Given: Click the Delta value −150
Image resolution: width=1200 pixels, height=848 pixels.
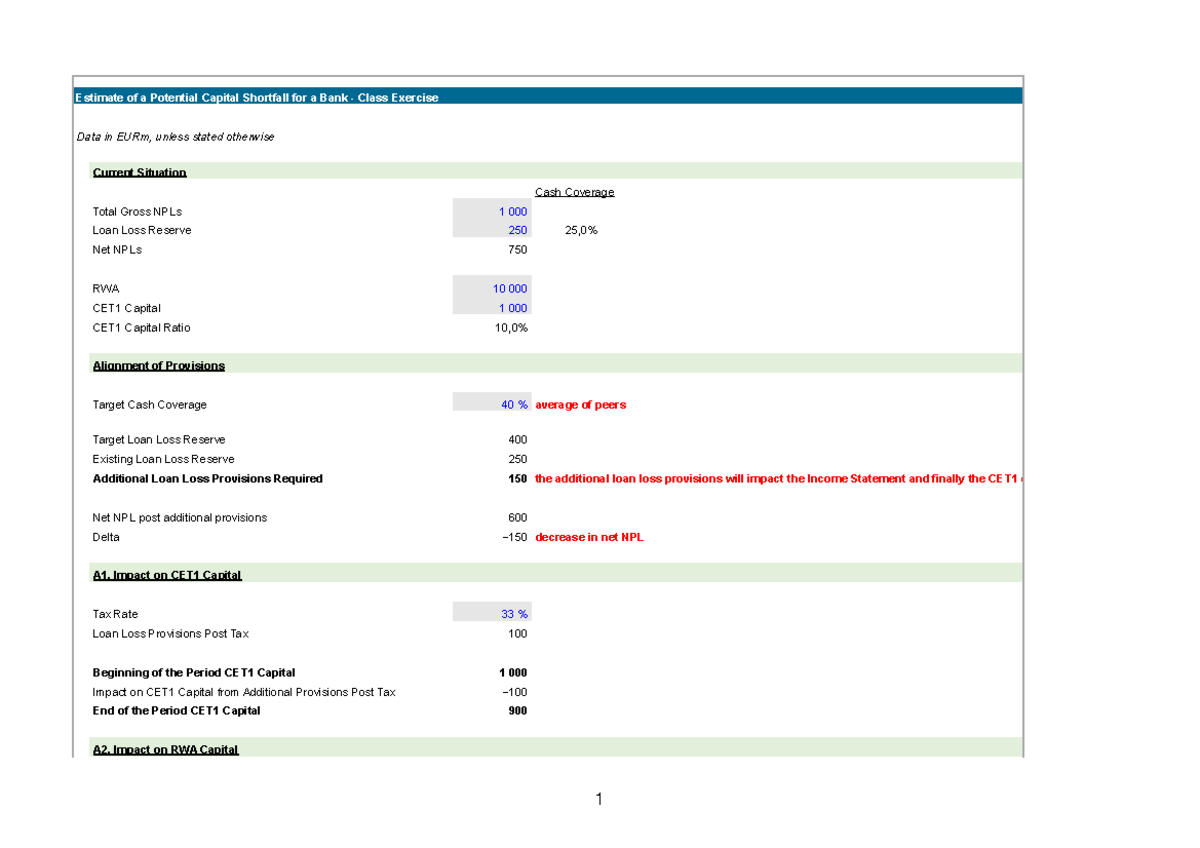Looking at the screenshot, I should coord(514,537).
